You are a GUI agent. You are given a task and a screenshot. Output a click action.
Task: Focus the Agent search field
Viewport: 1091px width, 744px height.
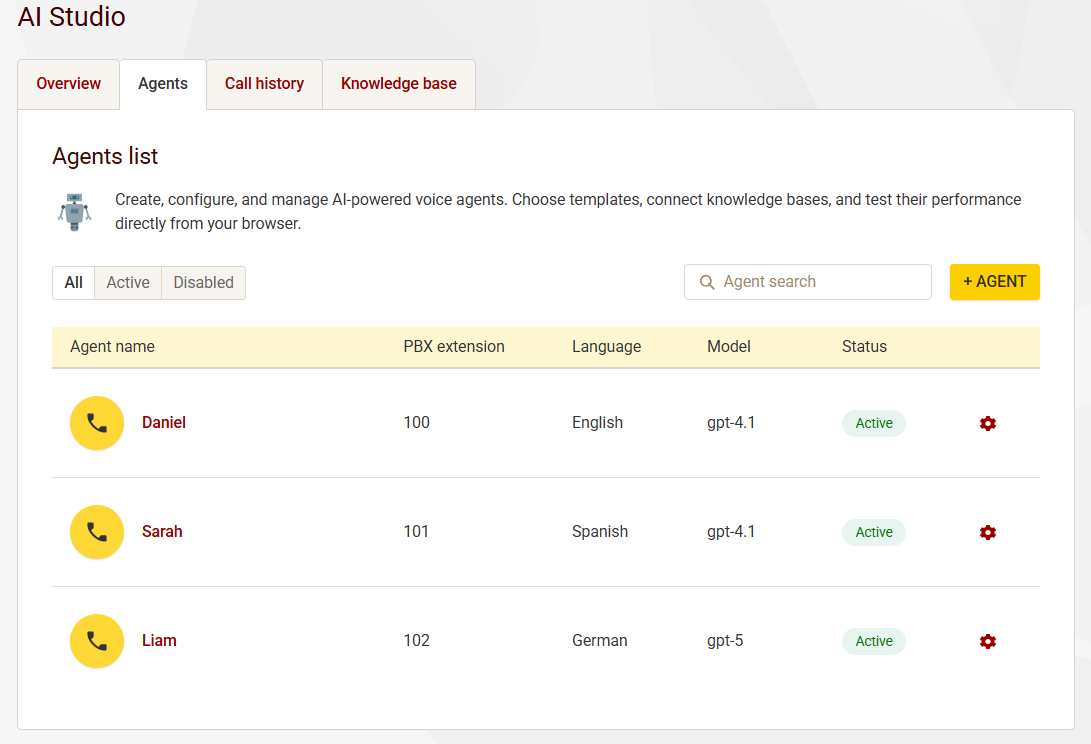click(x=820, y=282)
